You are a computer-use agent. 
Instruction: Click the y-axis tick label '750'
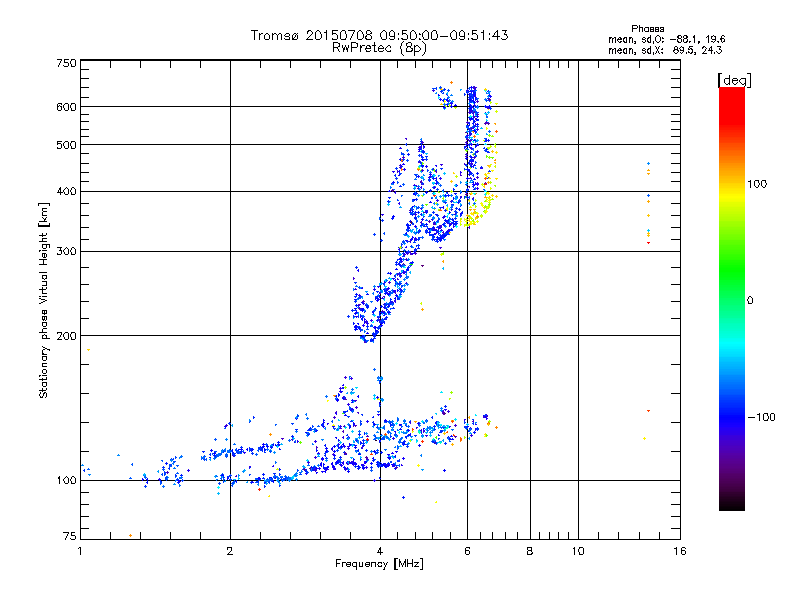click(66, 63)
